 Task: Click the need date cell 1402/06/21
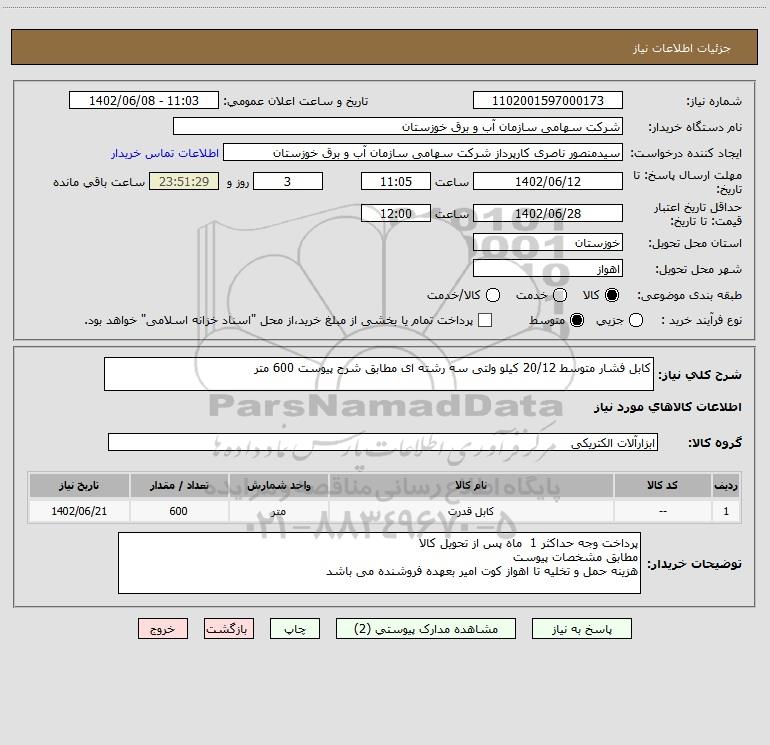pyautogui.click(x=79, y=511)
